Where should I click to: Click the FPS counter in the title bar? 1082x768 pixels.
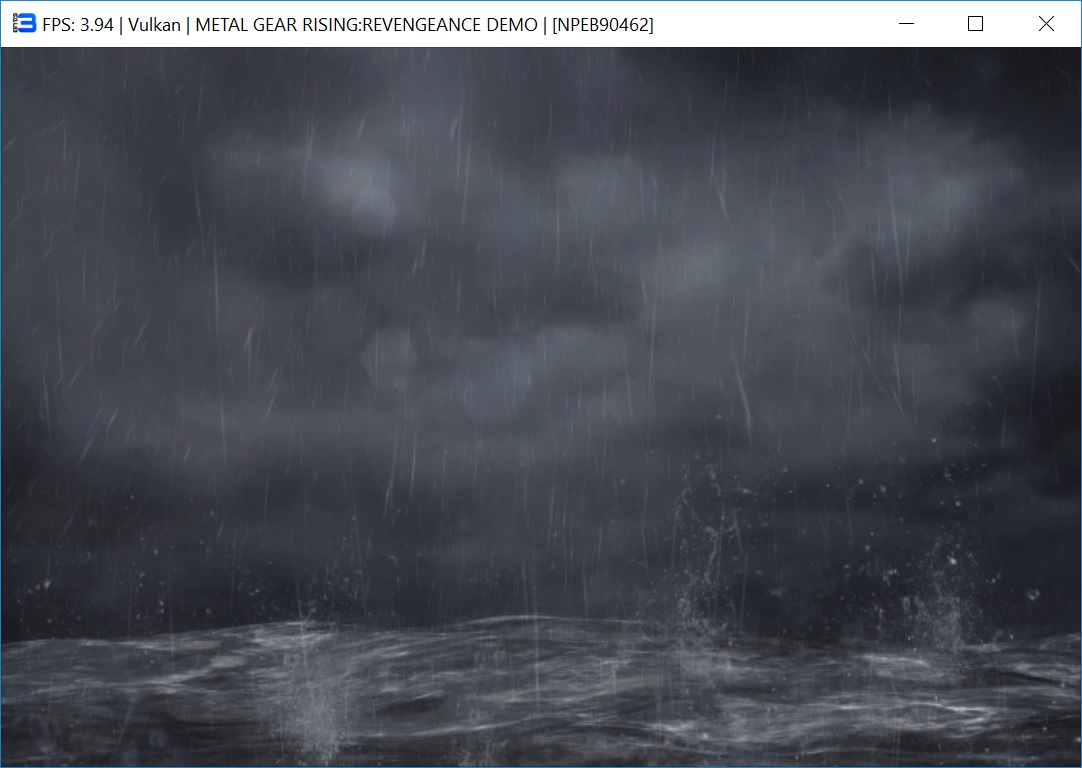(78, 25)
